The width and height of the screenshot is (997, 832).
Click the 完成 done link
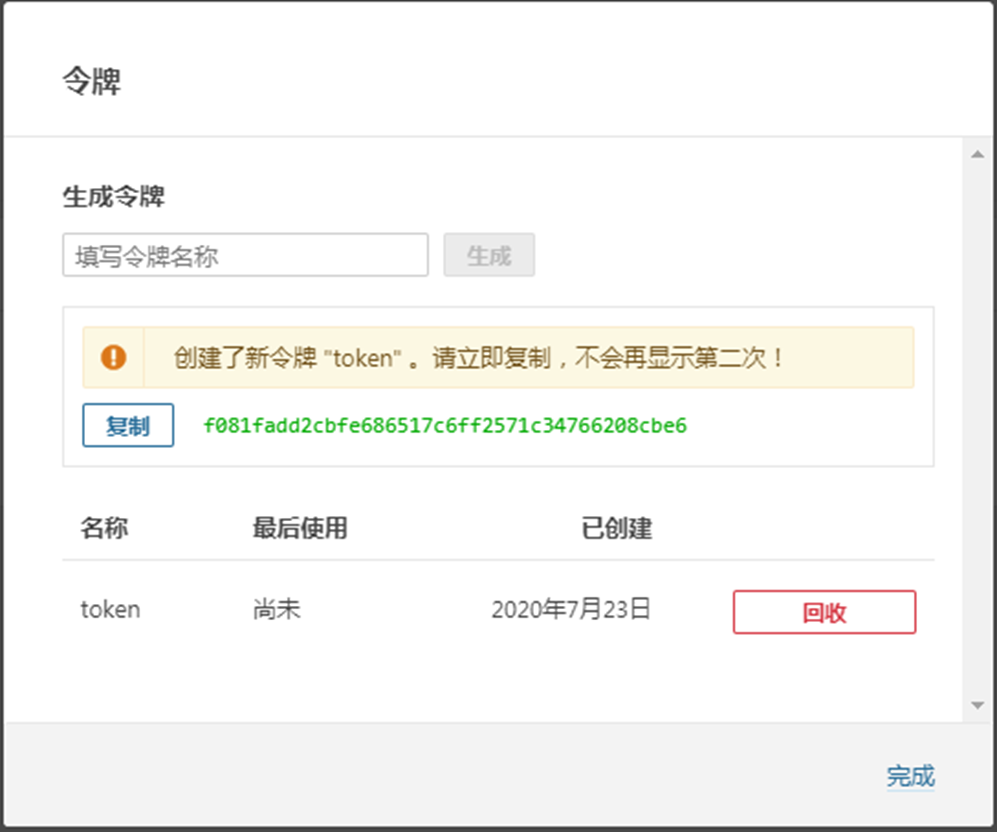tap(911, 776)
